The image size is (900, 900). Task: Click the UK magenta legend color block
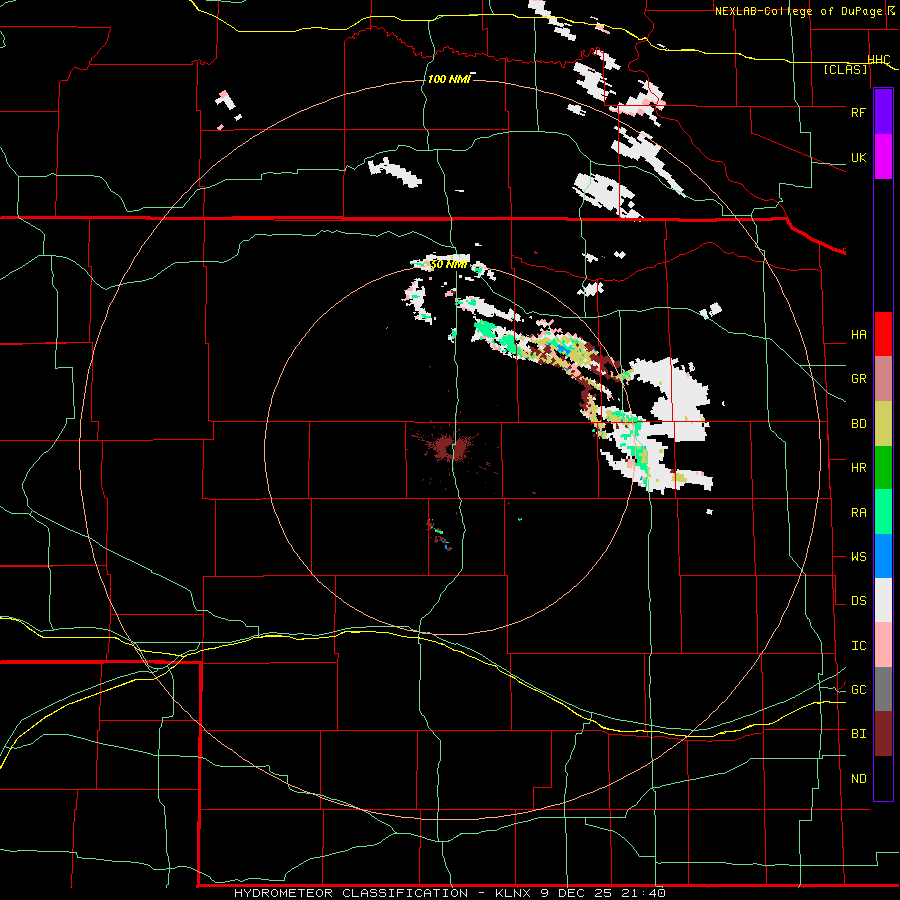[883, 157]
